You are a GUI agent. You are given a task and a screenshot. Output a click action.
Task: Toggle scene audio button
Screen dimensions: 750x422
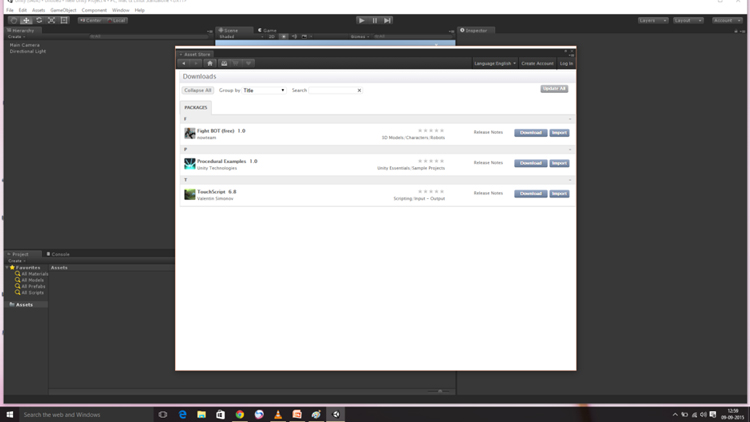point(294,36)
